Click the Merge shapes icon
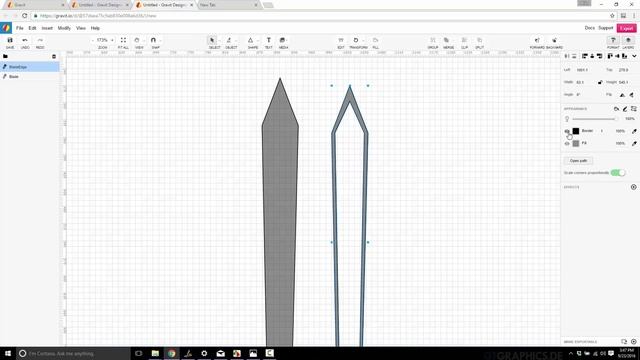Screen dimensions: 640x360 (447, 40)
